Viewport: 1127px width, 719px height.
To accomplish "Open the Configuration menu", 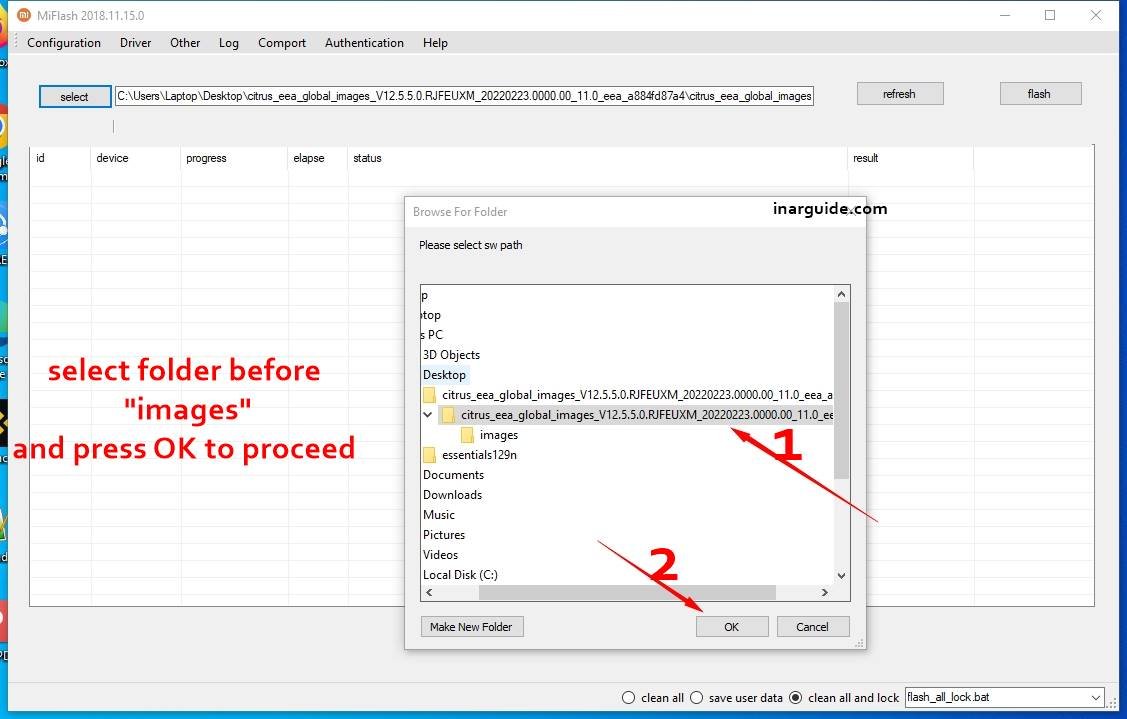I will coord(64,43).
